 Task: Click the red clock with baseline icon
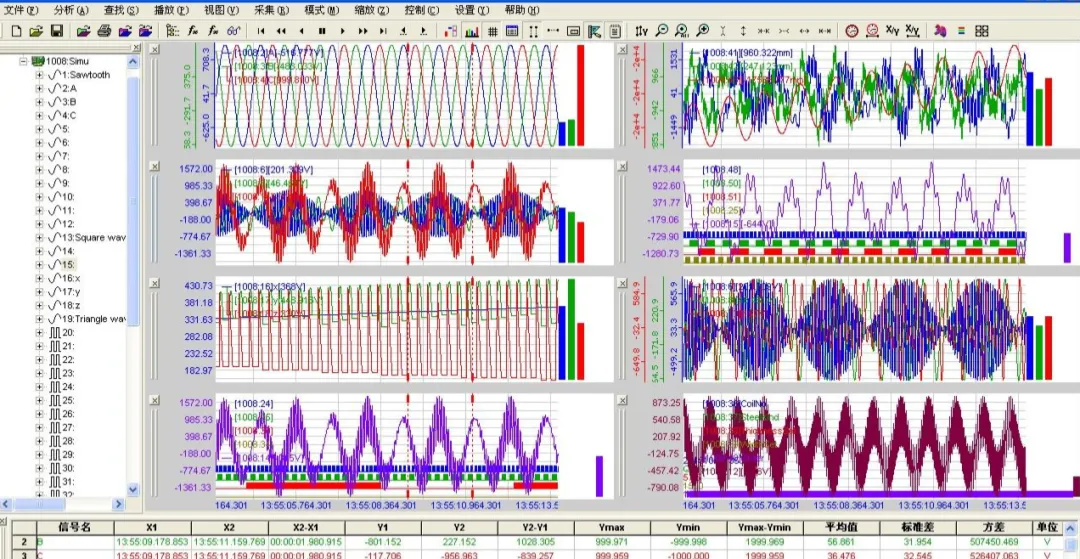pos(872,31)
